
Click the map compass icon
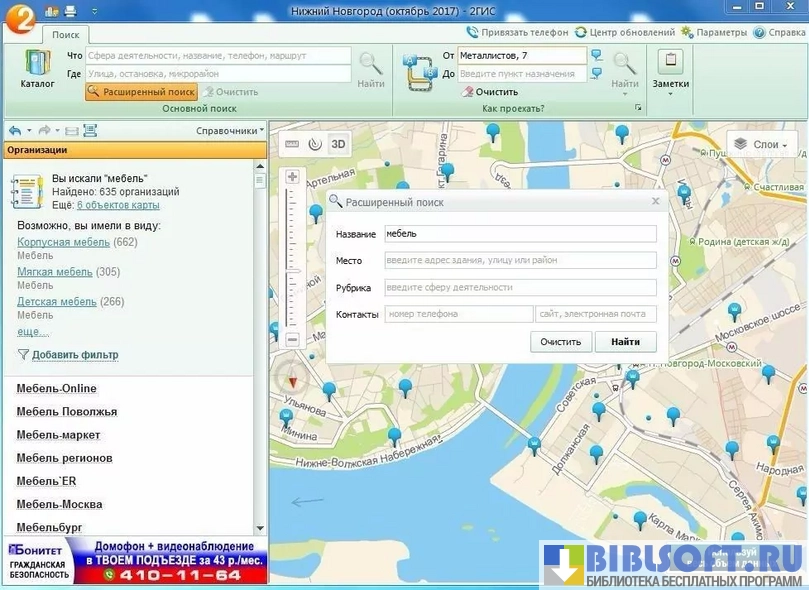(x=293, y=380)
